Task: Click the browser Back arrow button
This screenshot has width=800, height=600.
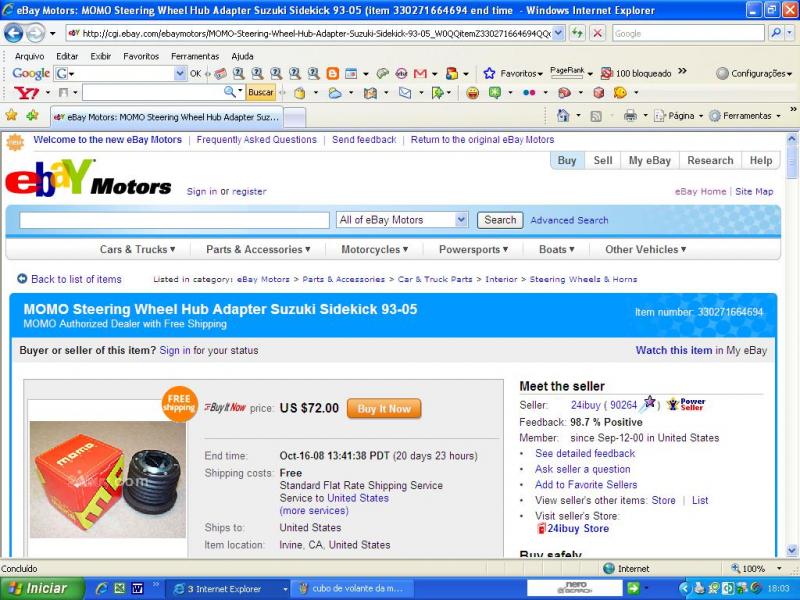Action: [13, 34]
